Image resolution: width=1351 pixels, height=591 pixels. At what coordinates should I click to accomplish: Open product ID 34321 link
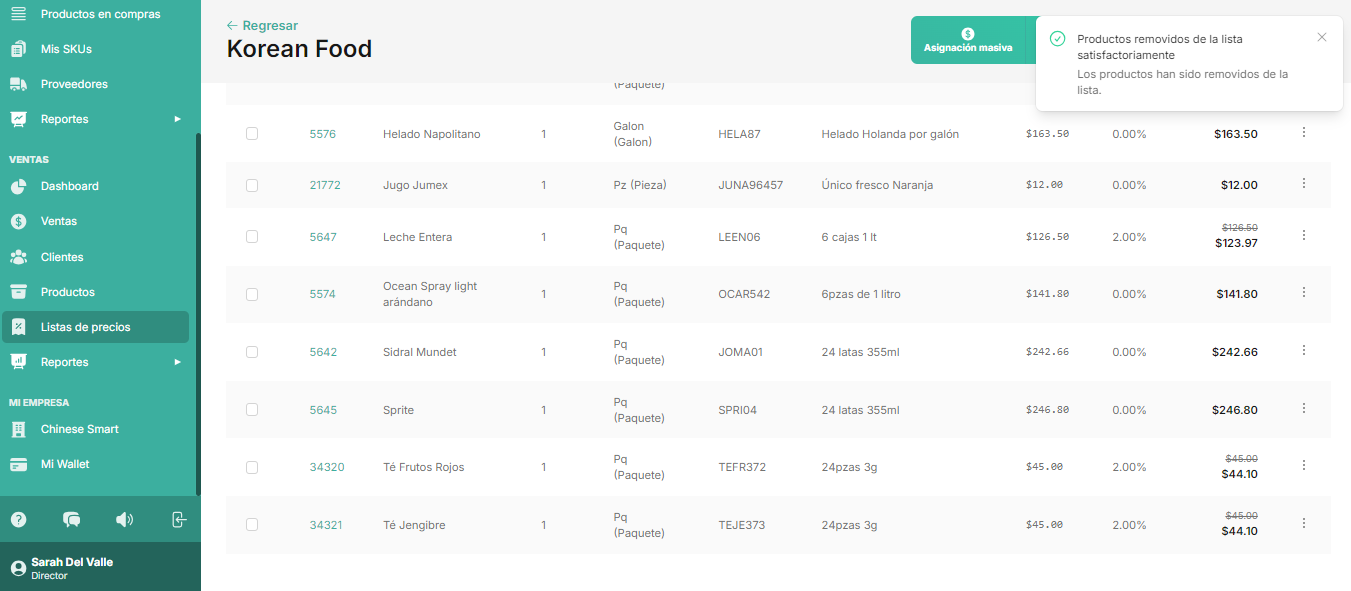tap(326, 525)
